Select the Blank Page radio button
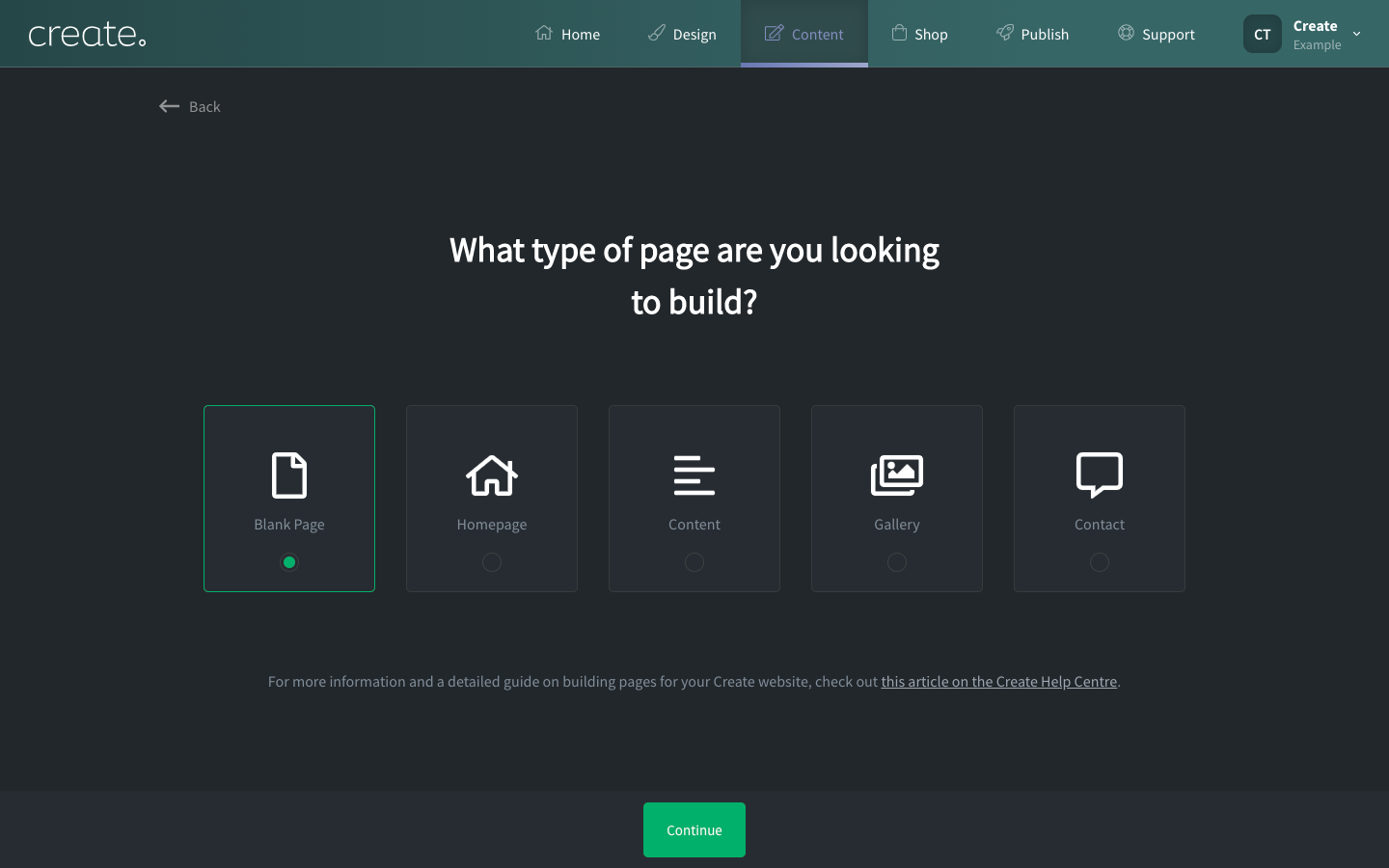The width and height of the screenshot is (1389, 868). tap(289, 562)
